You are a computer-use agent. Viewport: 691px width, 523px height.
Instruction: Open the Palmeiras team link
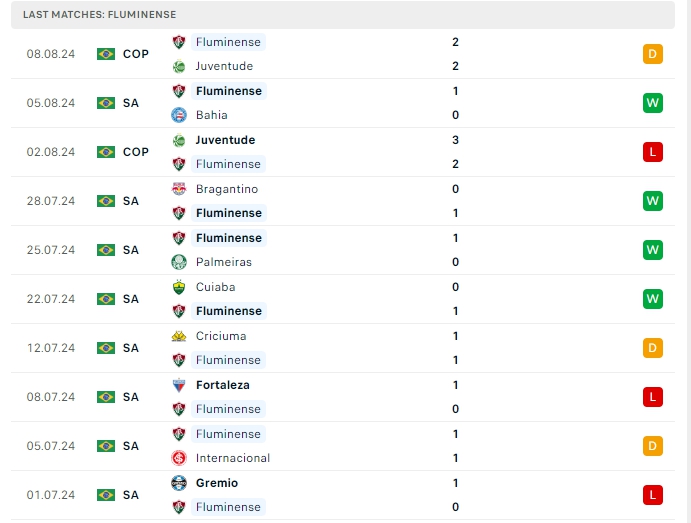click(224, 262)
